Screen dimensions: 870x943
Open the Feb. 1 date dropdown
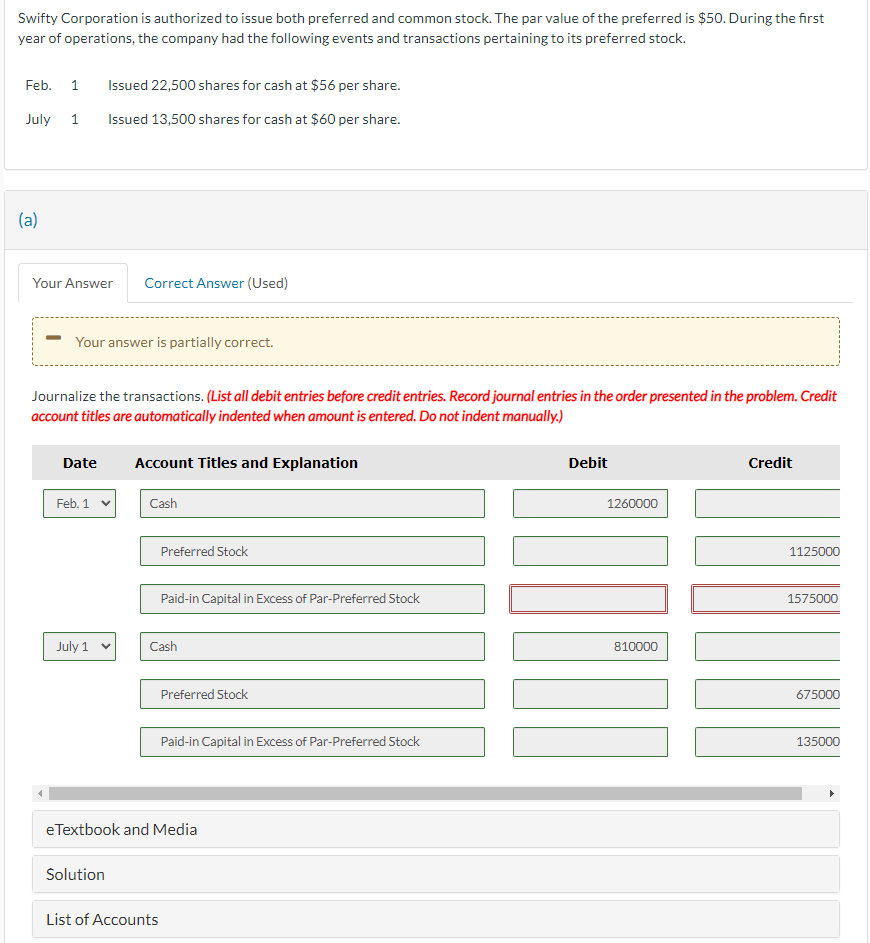79,504
